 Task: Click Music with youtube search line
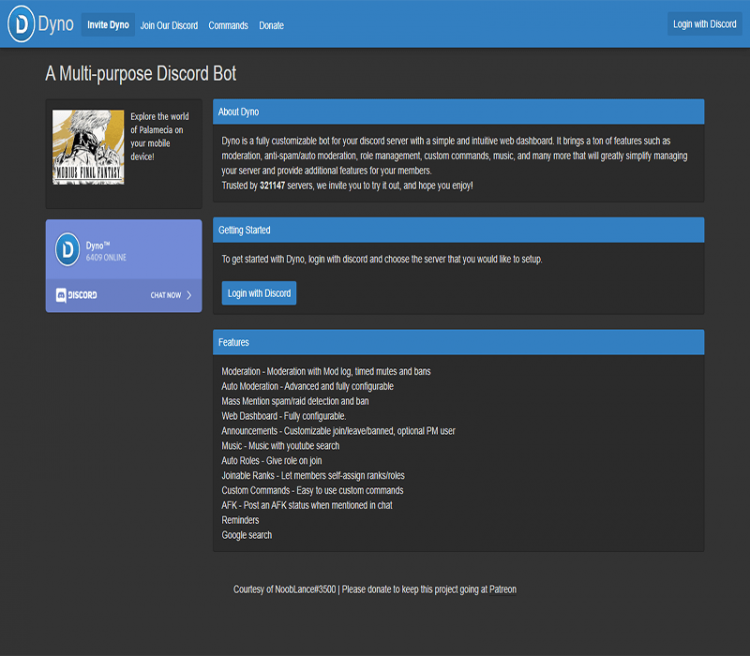pyautogui.click(x=280, y=445)
